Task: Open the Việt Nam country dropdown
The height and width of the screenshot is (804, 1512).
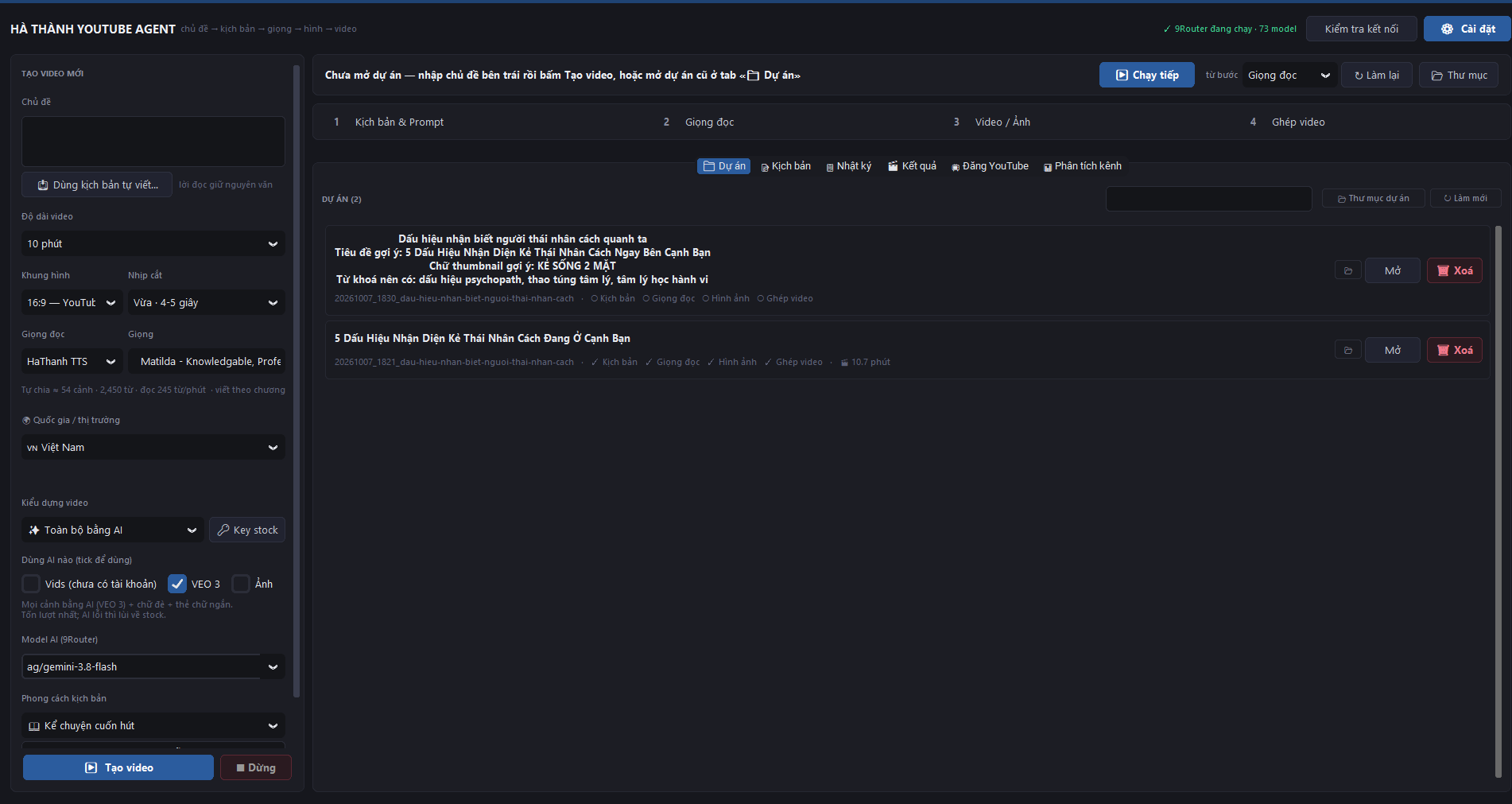Action: click(x=153, y=447)
